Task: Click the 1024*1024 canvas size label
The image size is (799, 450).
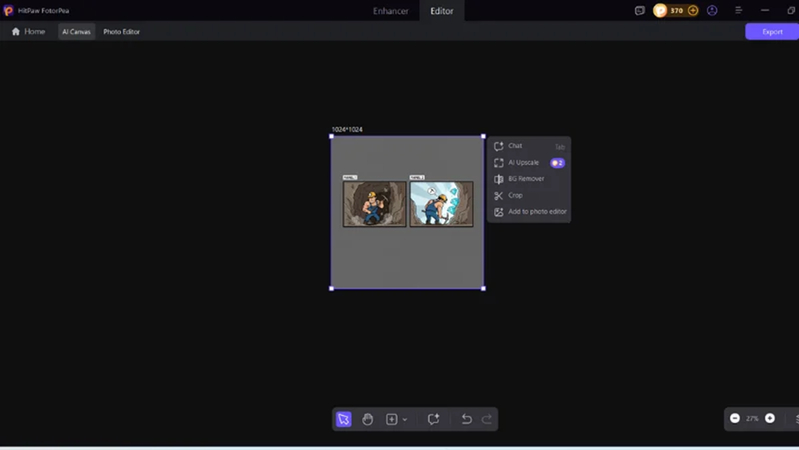Action: [x=347, y=129]
